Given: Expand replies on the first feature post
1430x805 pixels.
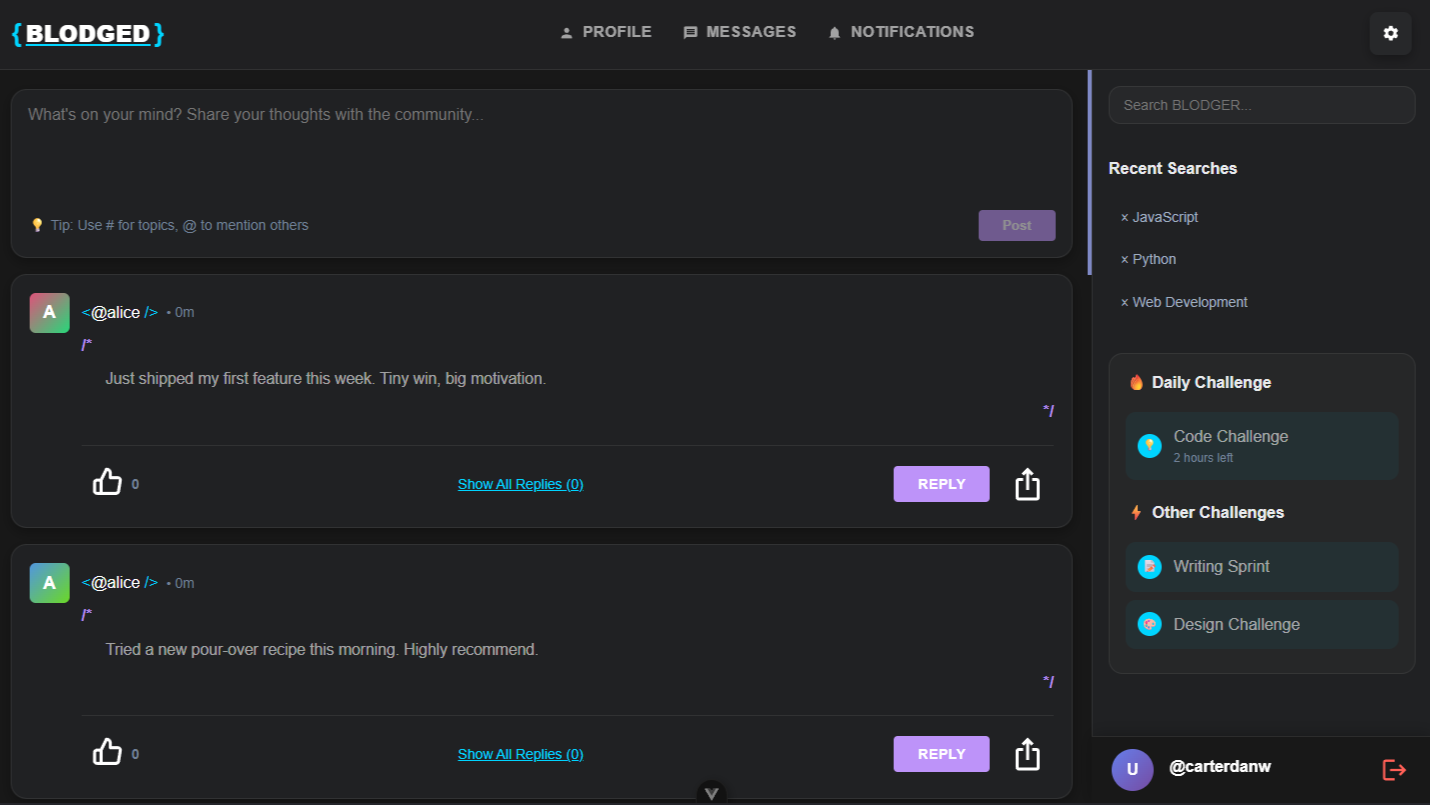Looking at the screenshot, I should click(x=520, y=484).
